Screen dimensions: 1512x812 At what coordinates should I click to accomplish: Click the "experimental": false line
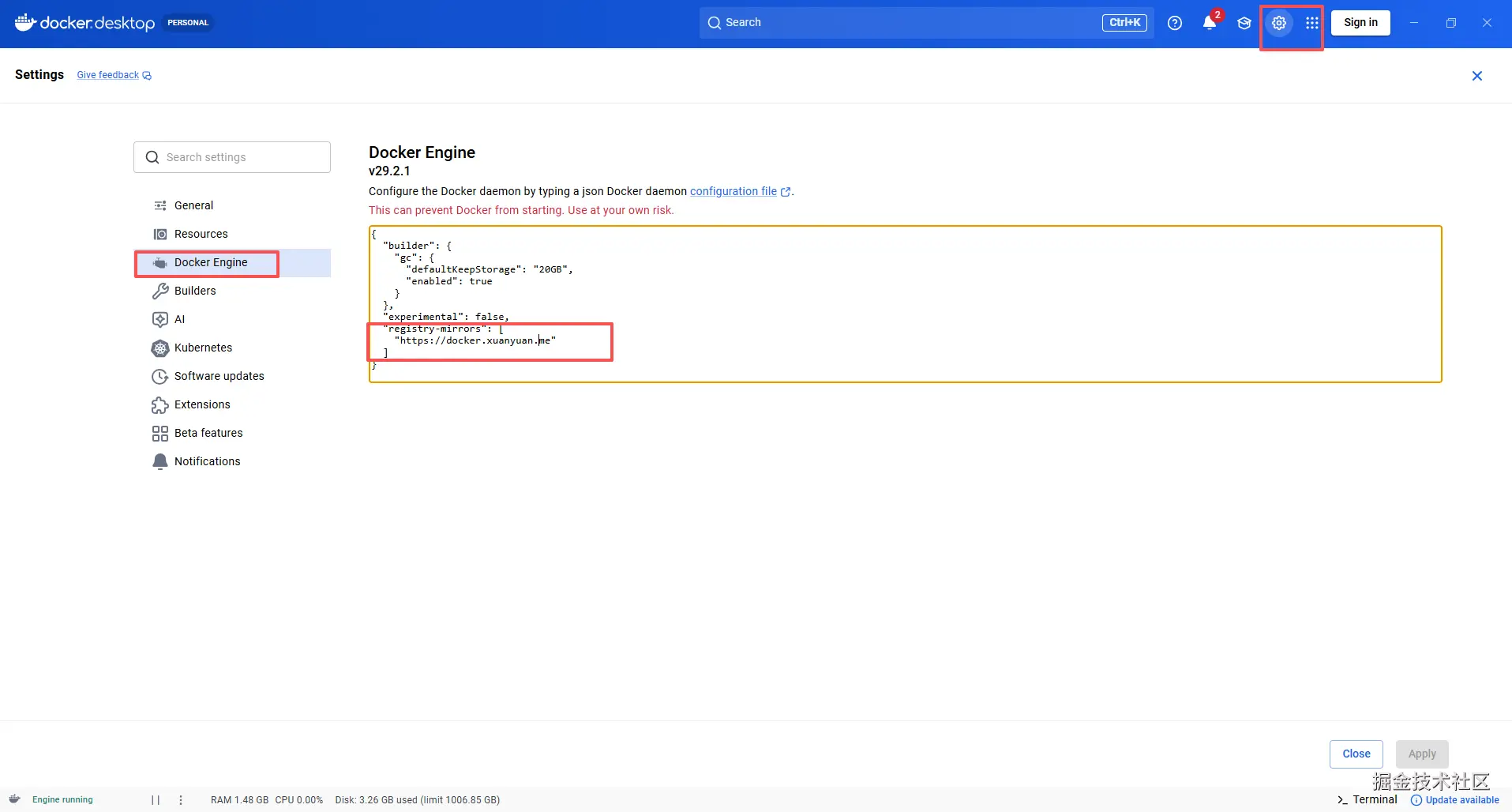click(x=446, y=317)
